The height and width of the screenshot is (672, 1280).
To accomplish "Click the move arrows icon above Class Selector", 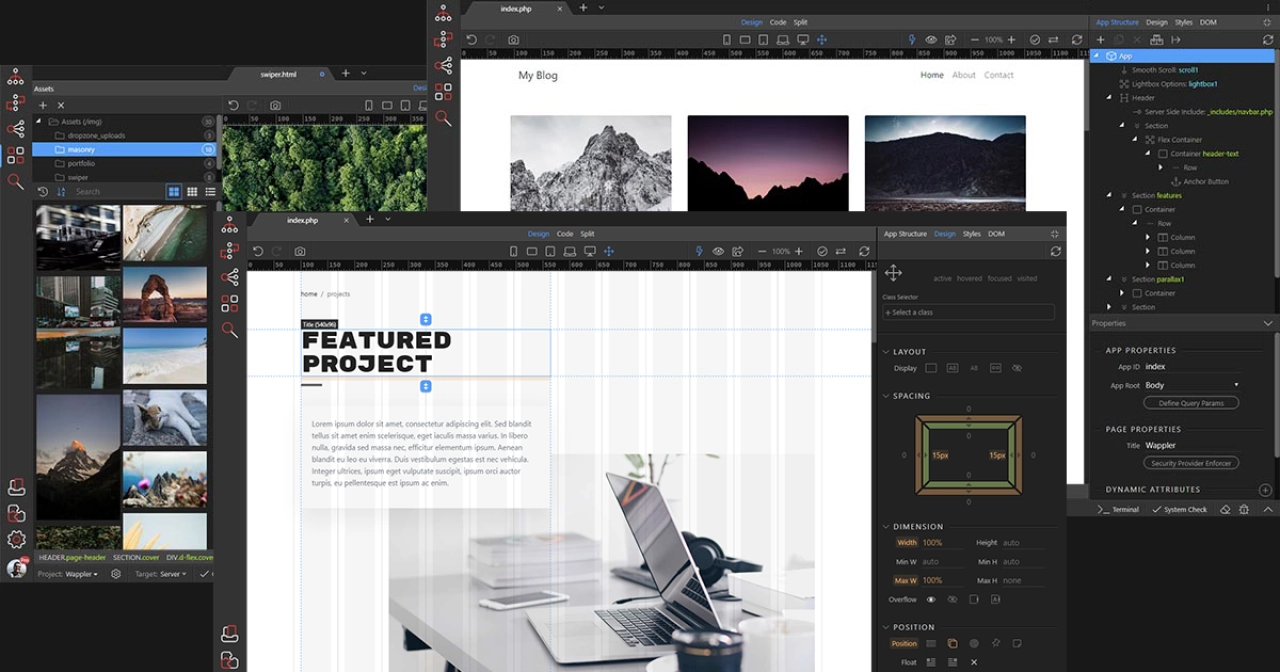I will (x=893, y=273).
